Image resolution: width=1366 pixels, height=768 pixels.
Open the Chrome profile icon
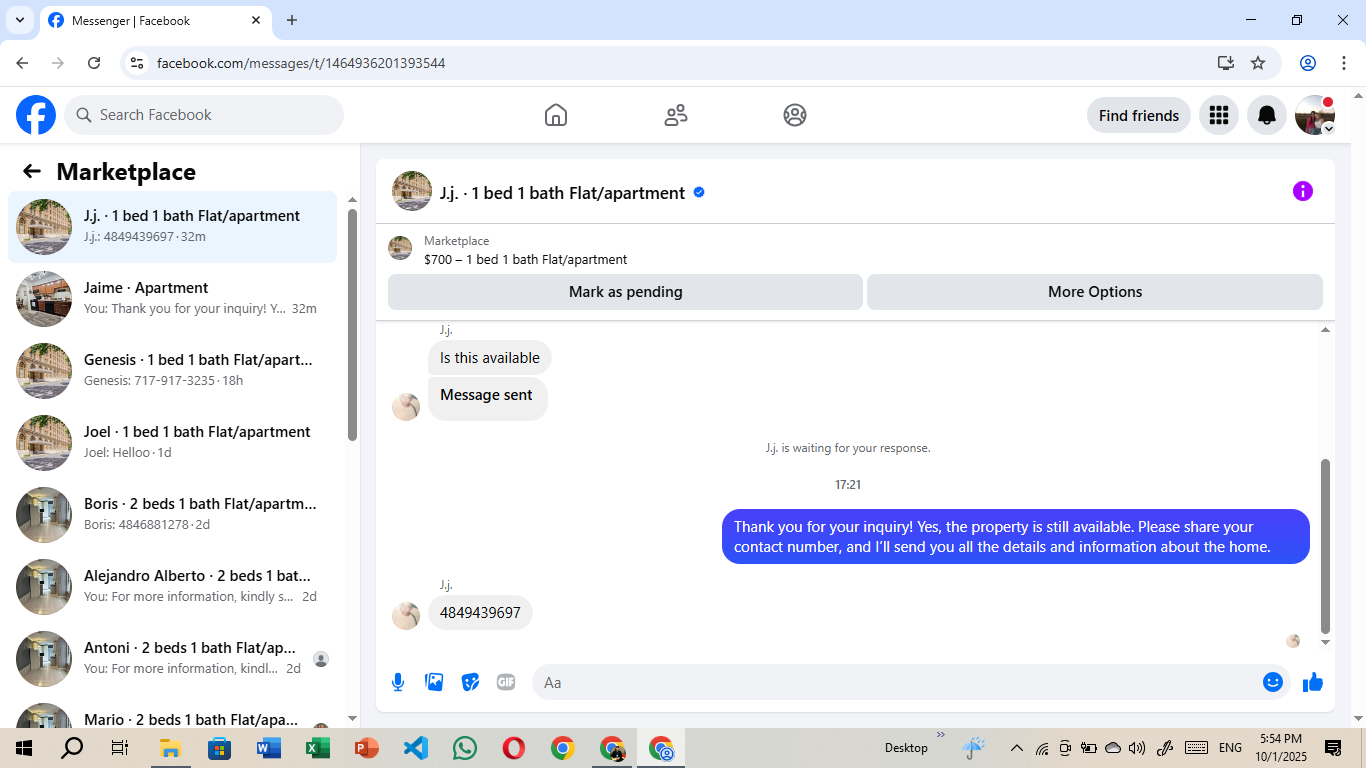click(x=1308, y=63)
